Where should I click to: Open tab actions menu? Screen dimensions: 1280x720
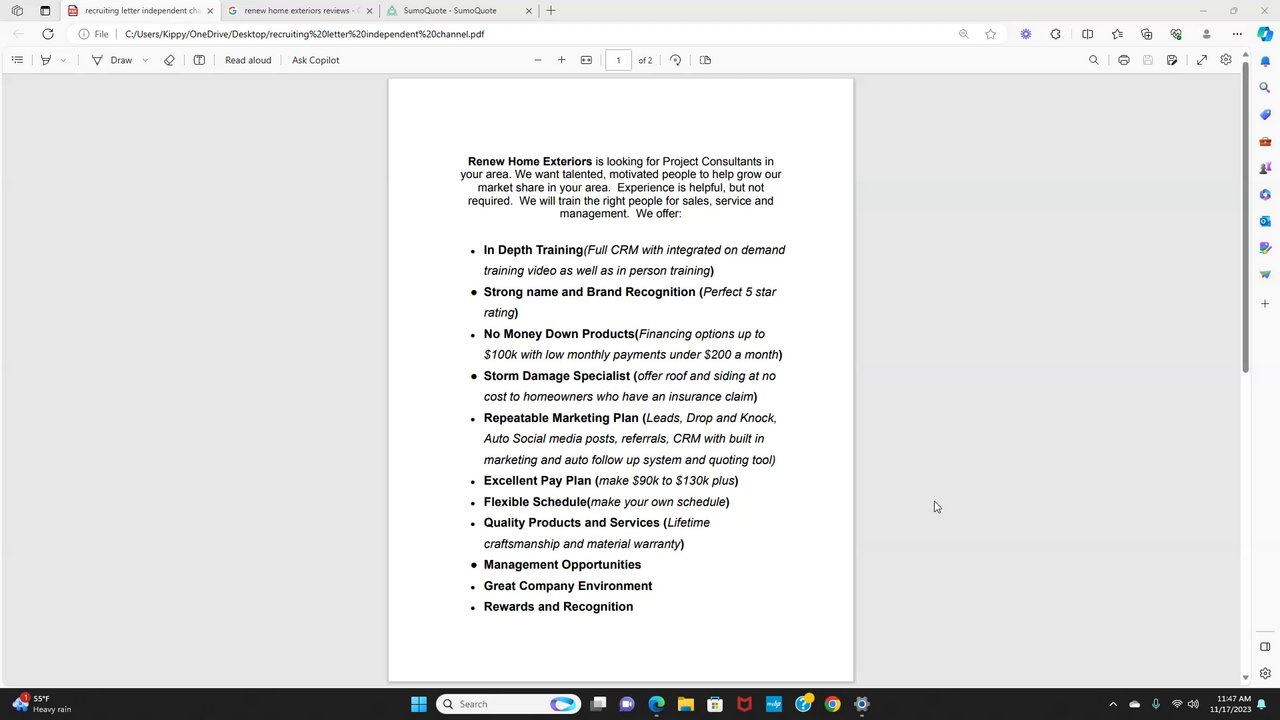[x=45, y=11]
